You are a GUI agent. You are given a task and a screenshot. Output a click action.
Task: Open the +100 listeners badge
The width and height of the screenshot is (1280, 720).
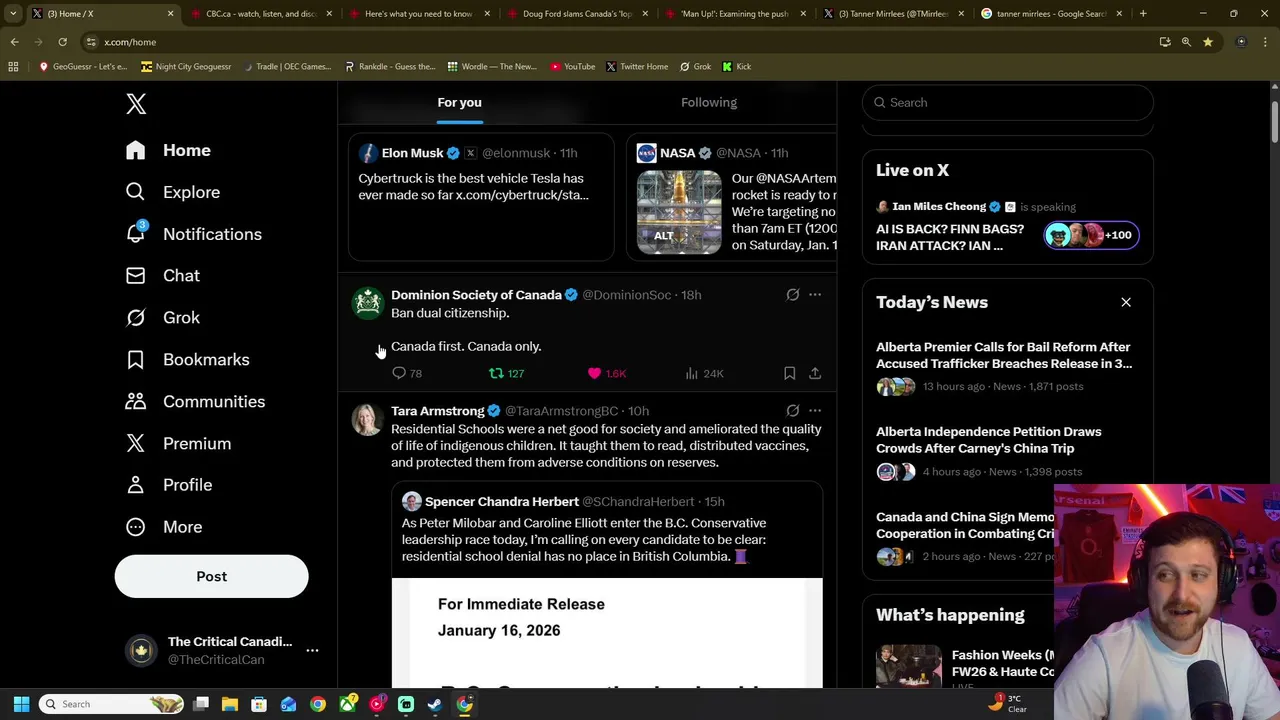(x=1090, y=235)
